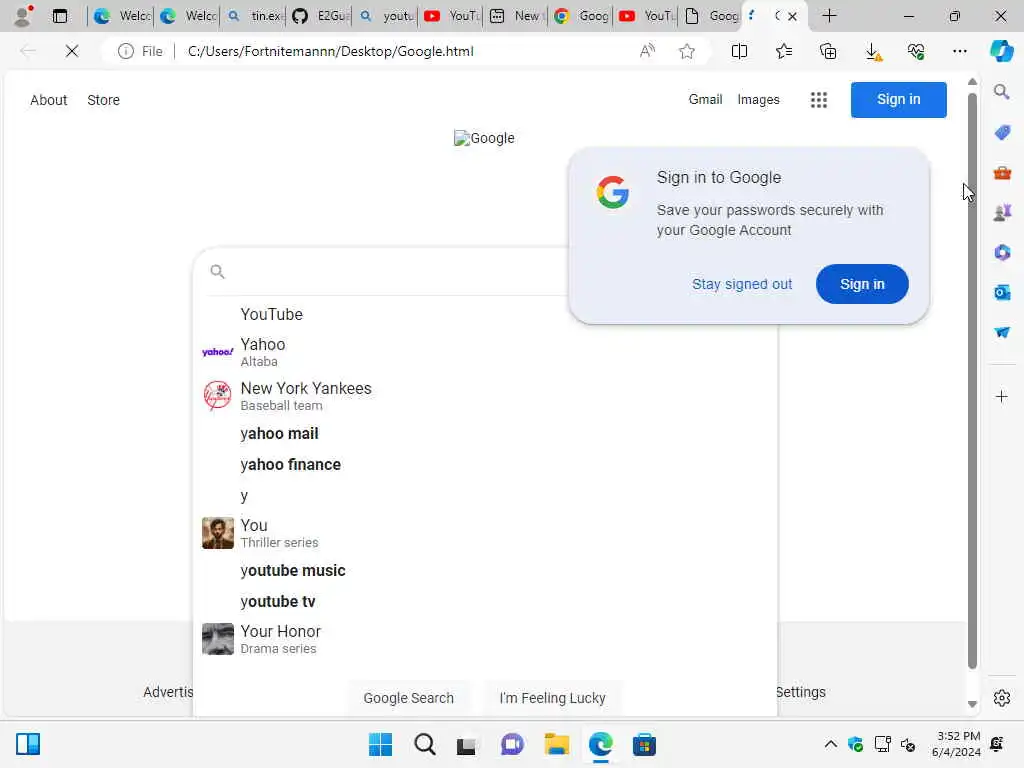
Task: Select the You thriller series suggestion
Action: coord(485,533)
